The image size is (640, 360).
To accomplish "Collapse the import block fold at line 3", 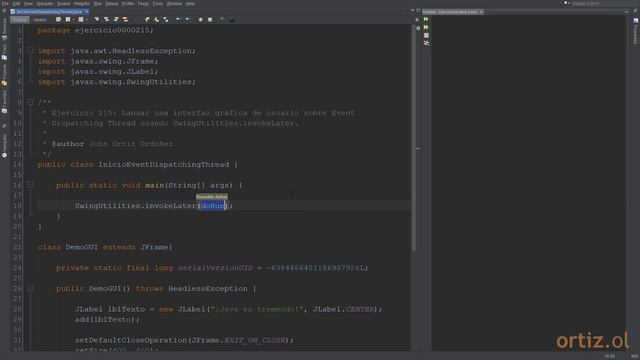I will tap(30, 51).
